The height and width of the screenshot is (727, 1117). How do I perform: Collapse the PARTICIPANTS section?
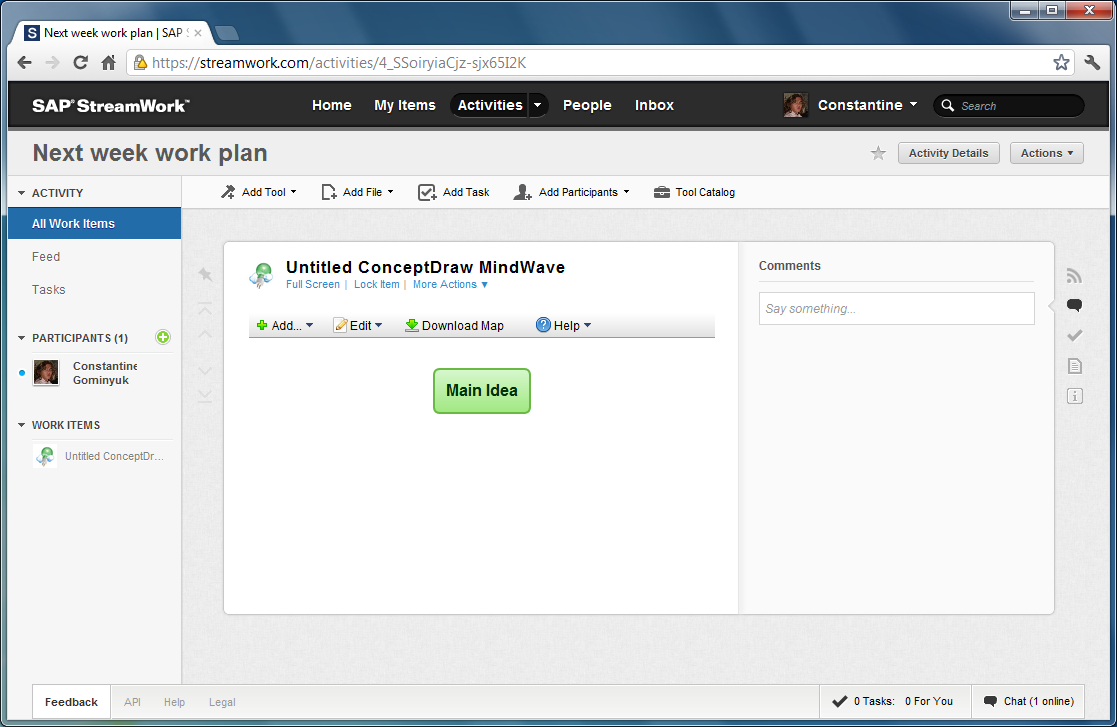point(21,338)
